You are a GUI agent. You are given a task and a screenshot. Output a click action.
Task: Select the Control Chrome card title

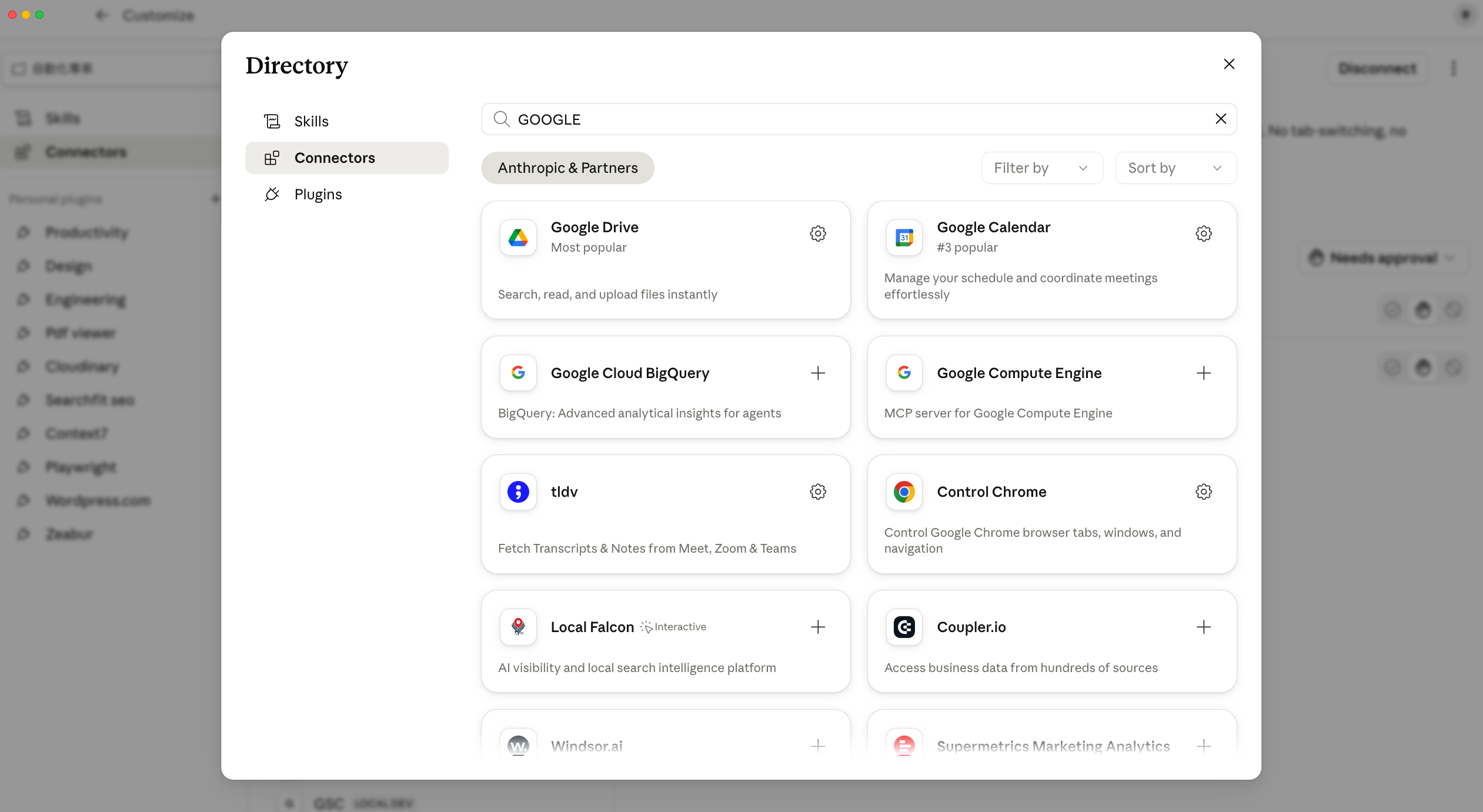coord(991,492)
